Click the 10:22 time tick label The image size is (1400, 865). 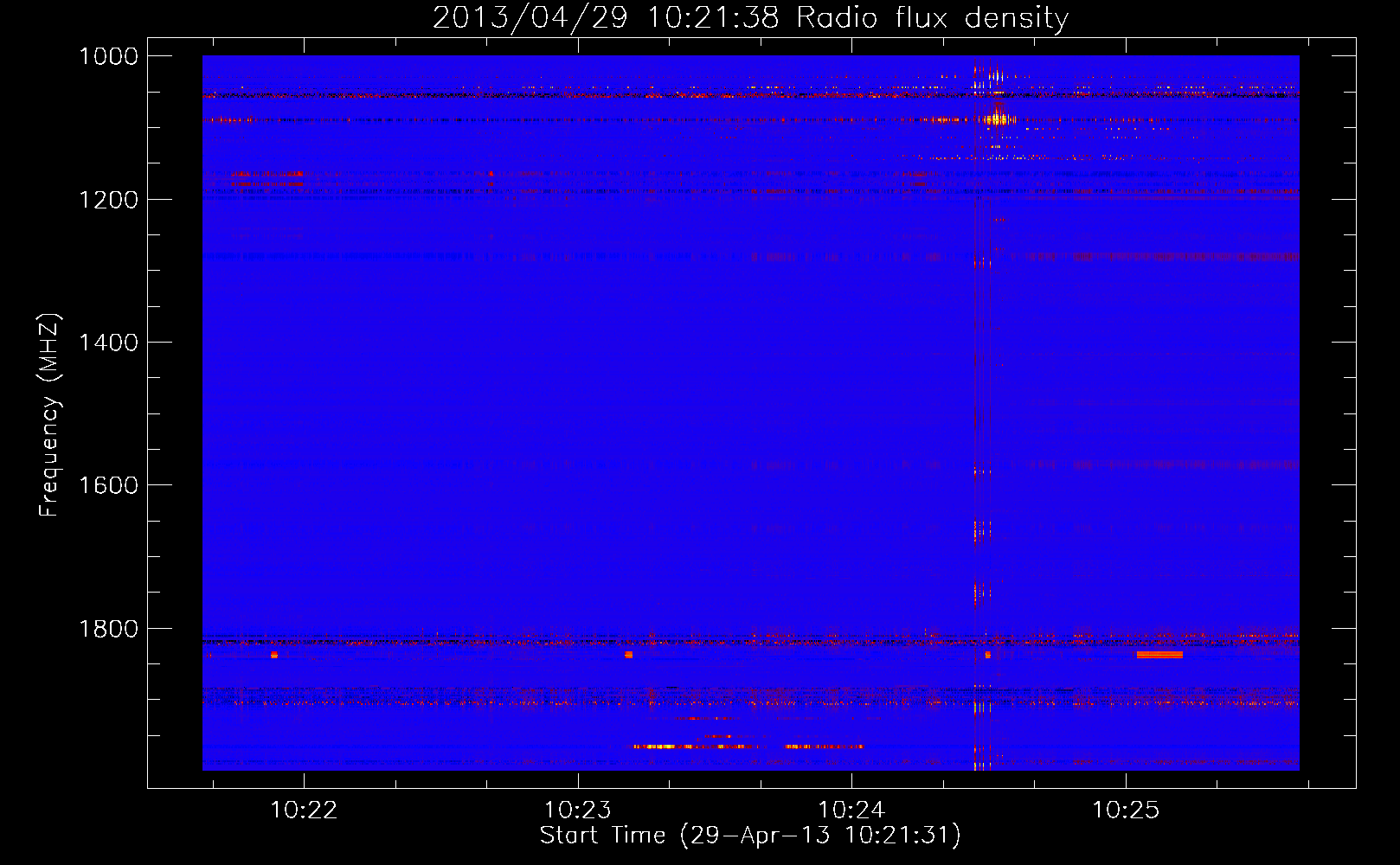point(304,810)
